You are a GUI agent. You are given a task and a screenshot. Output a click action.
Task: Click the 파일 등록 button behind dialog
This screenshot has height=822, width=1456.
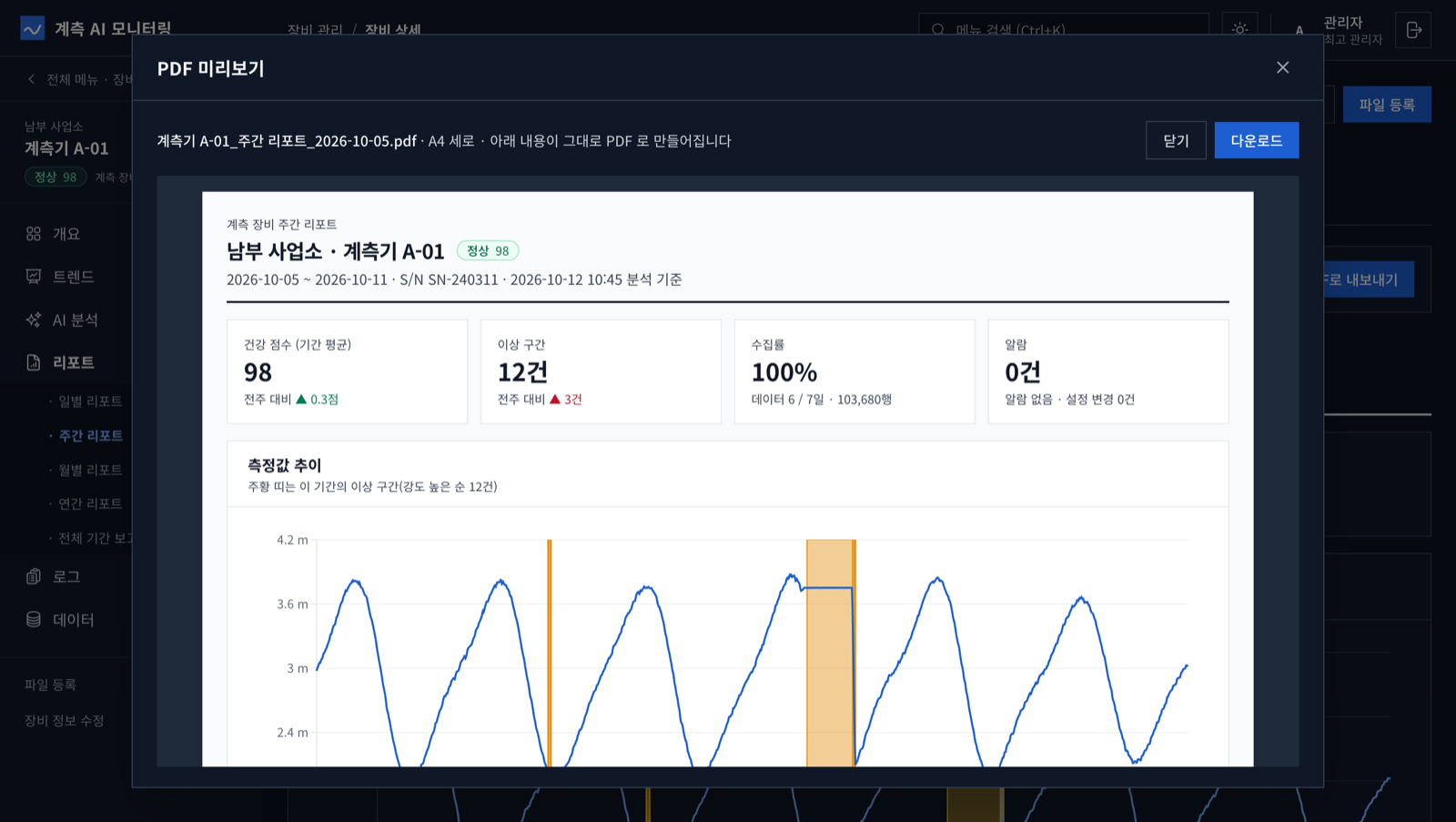point(1387,105)
